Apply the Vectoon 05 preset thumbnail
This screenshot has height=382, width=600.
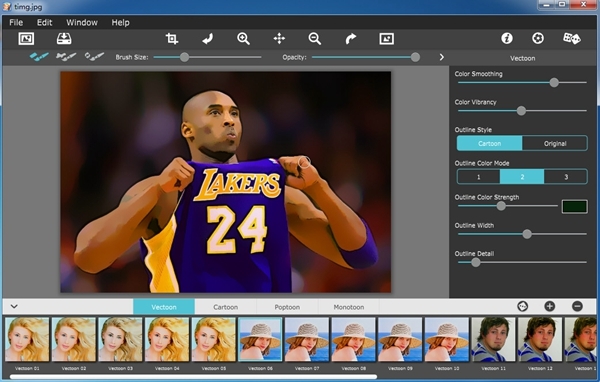tap(214, 340)
